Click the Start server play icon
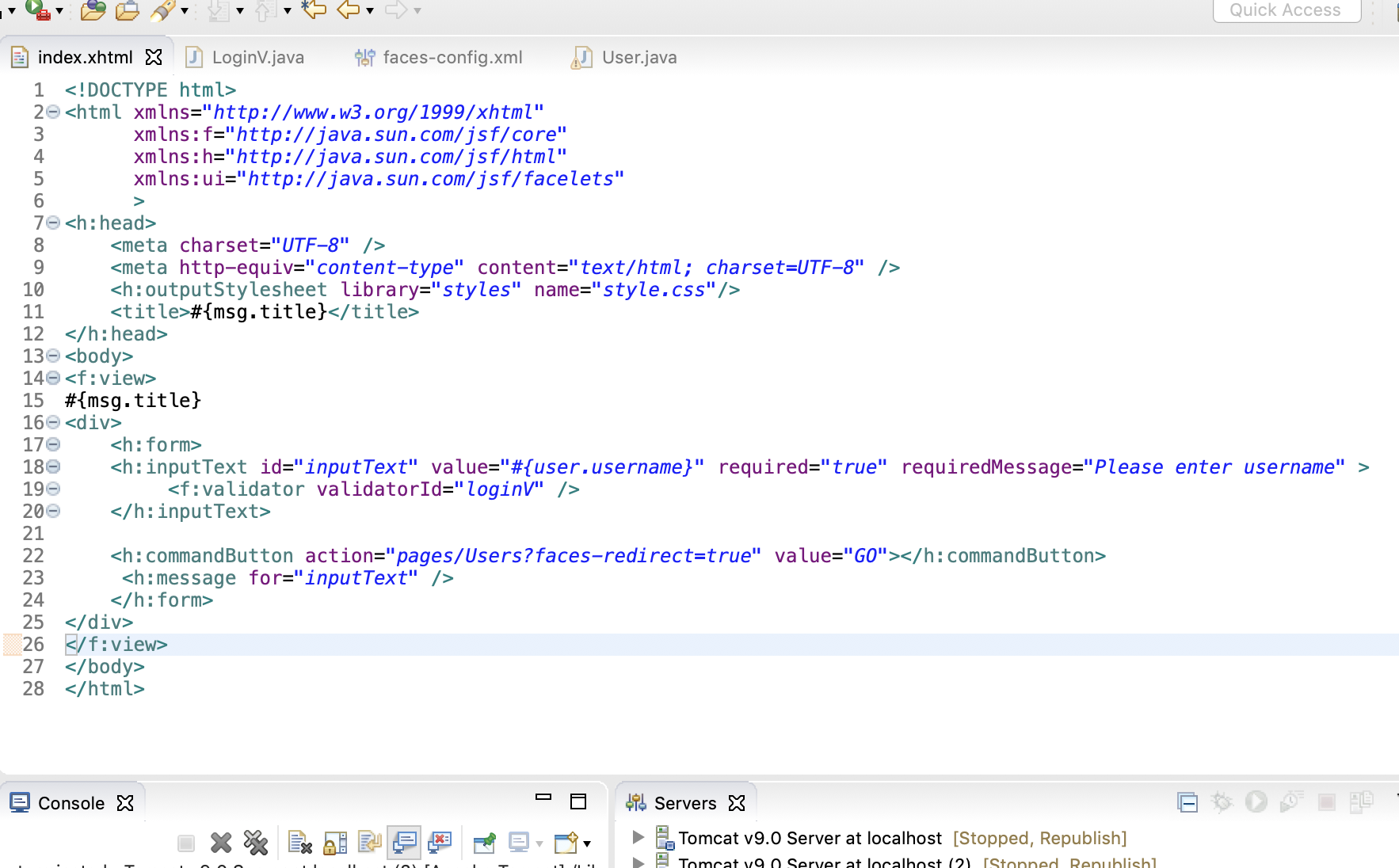The height and width of the screenshot is (868, 1399). (1256, 802)
